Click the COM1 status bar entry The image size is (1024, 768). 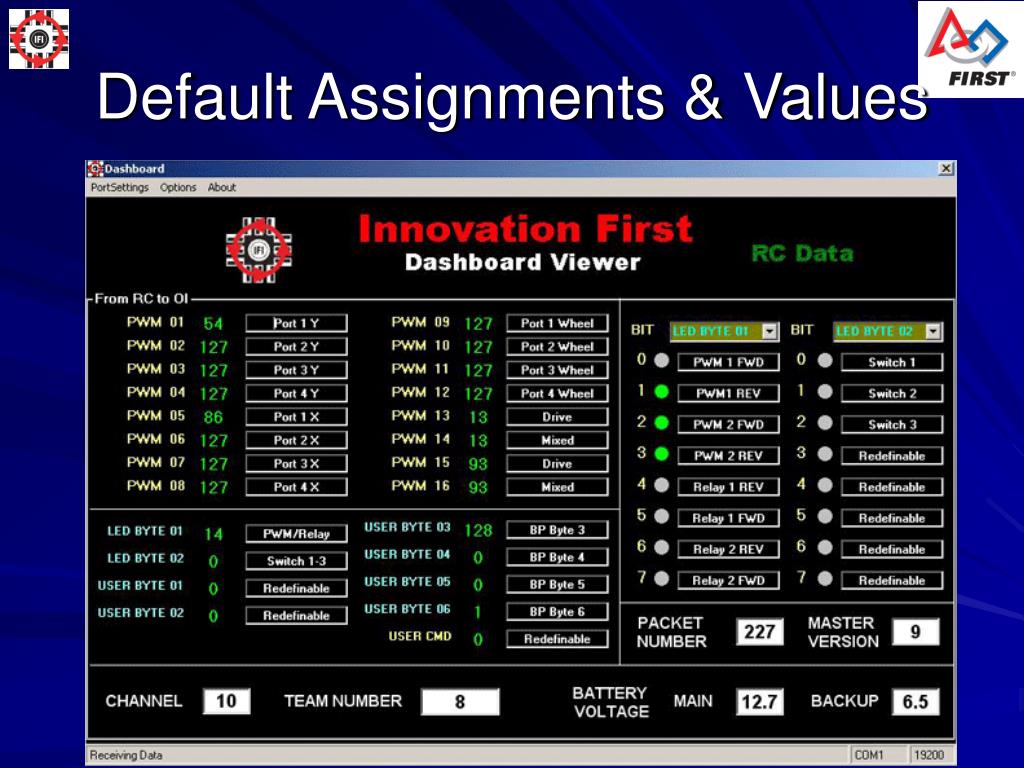[x=869, y=755]
